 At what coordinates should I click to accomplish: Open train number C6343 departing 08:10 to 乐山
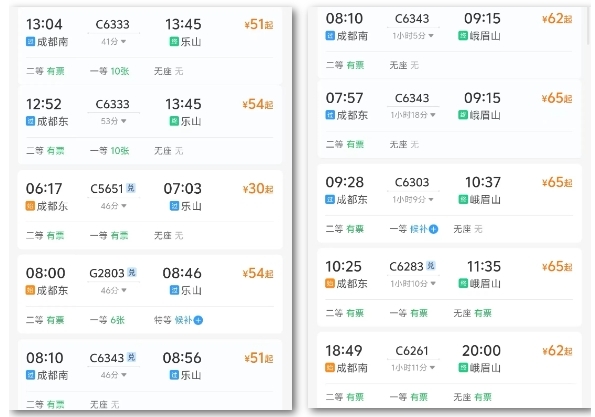point(107,357)
